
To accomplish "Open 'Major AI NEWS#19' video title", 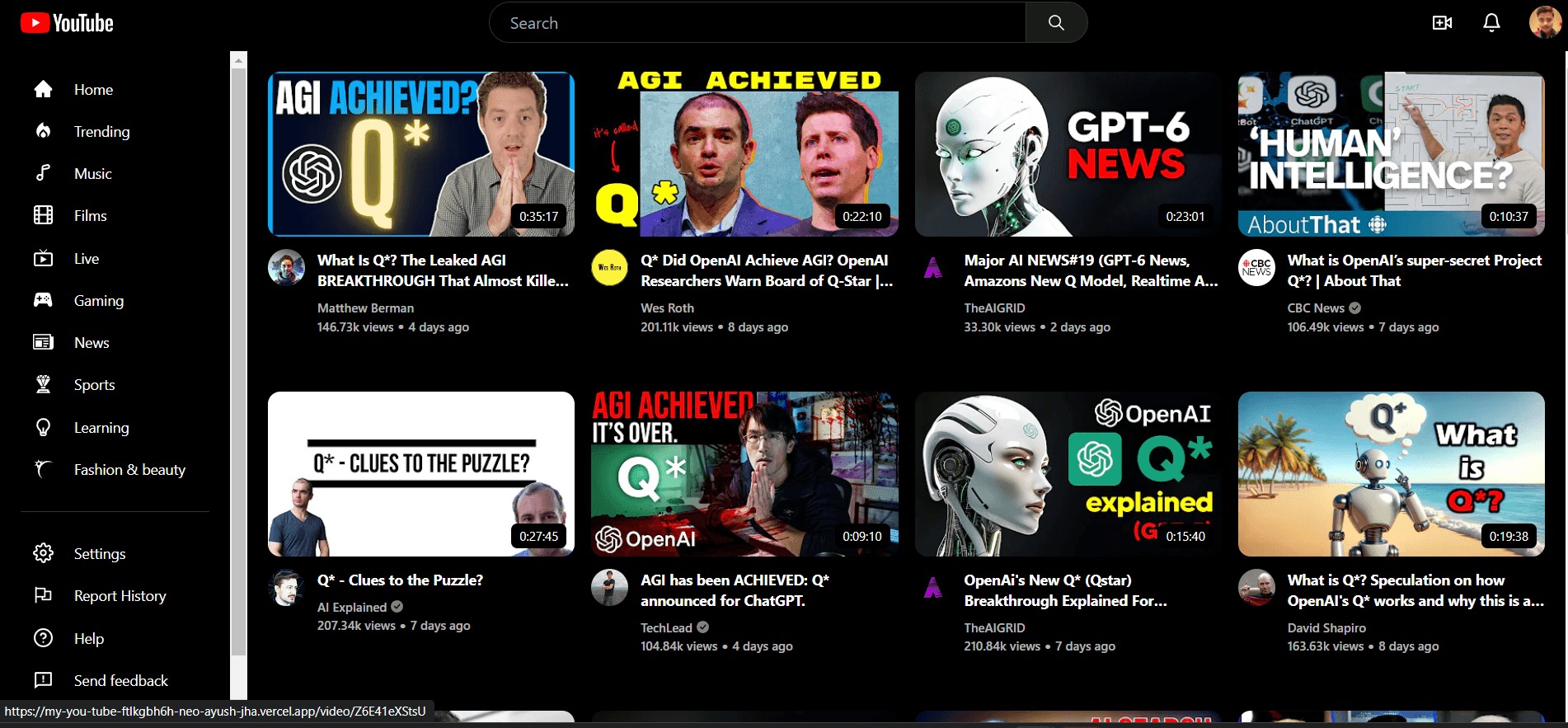I will tap(1091, 270).
